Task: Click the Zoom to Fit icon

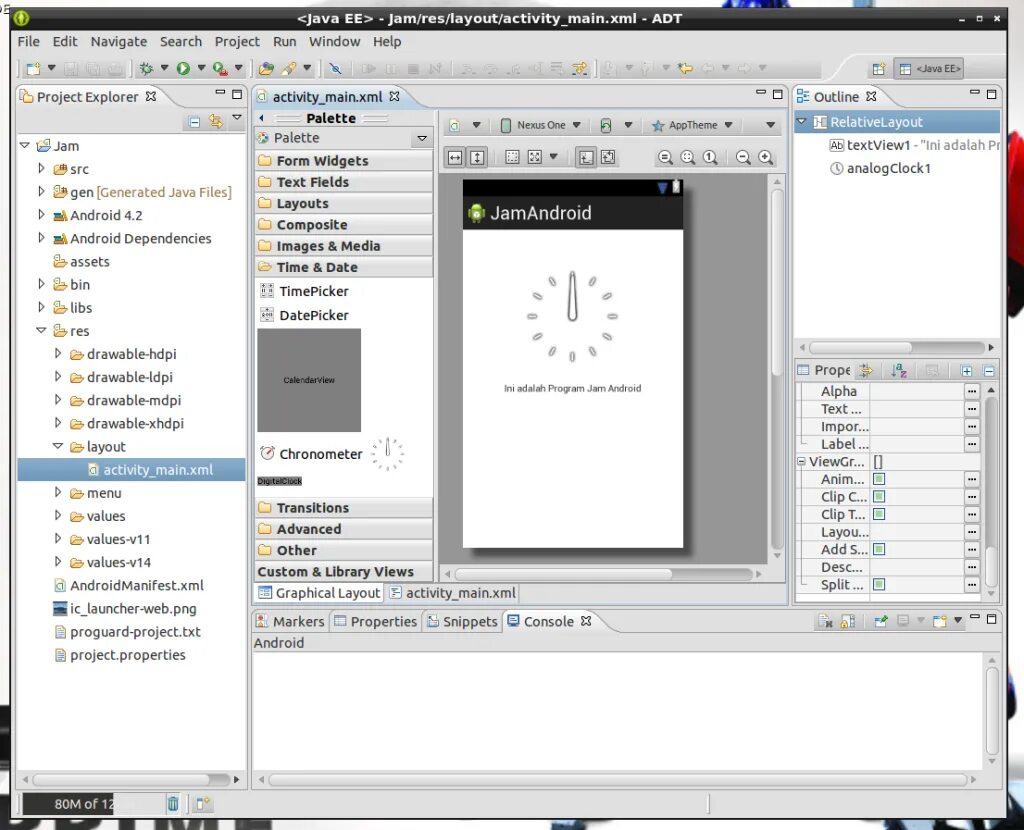Action: 688,157
